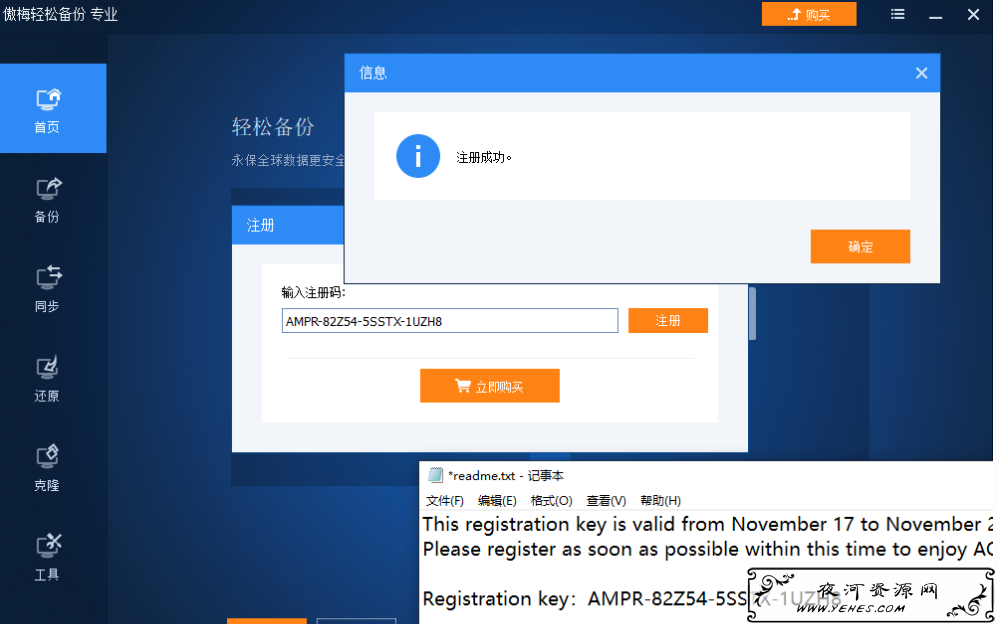The width and height of the screenshot is (996, 624).
Task: Open the 编辑(E) menu in Notepad
Action: [497, 501]
